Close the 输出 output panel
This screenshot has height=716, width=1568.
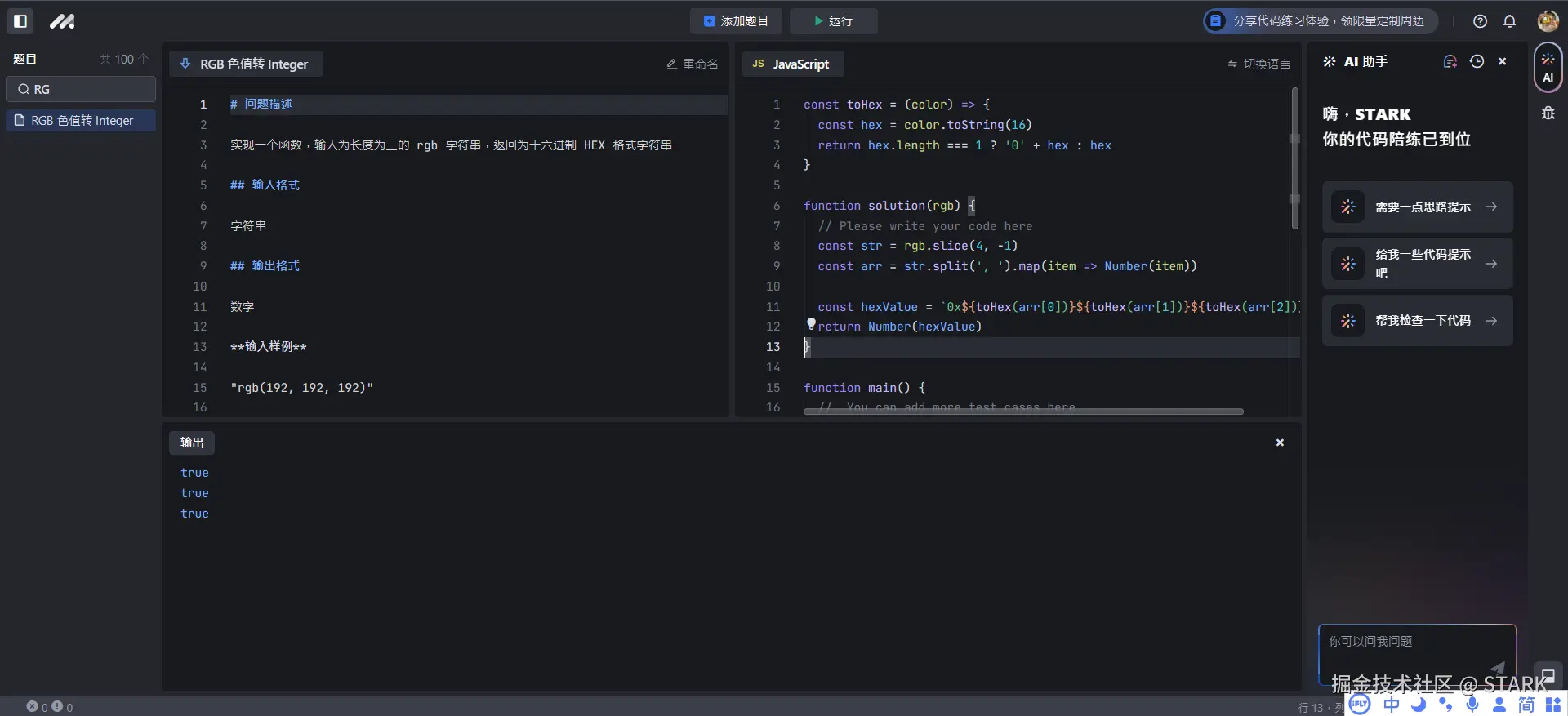1280,442
